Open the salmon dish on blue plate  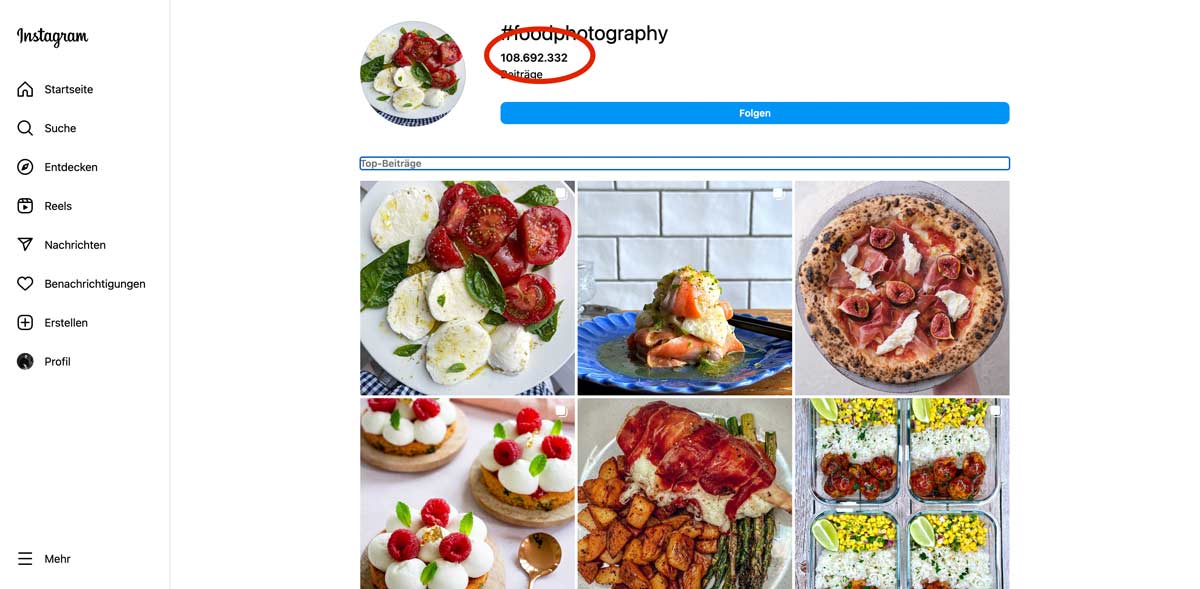pos(685,288)
